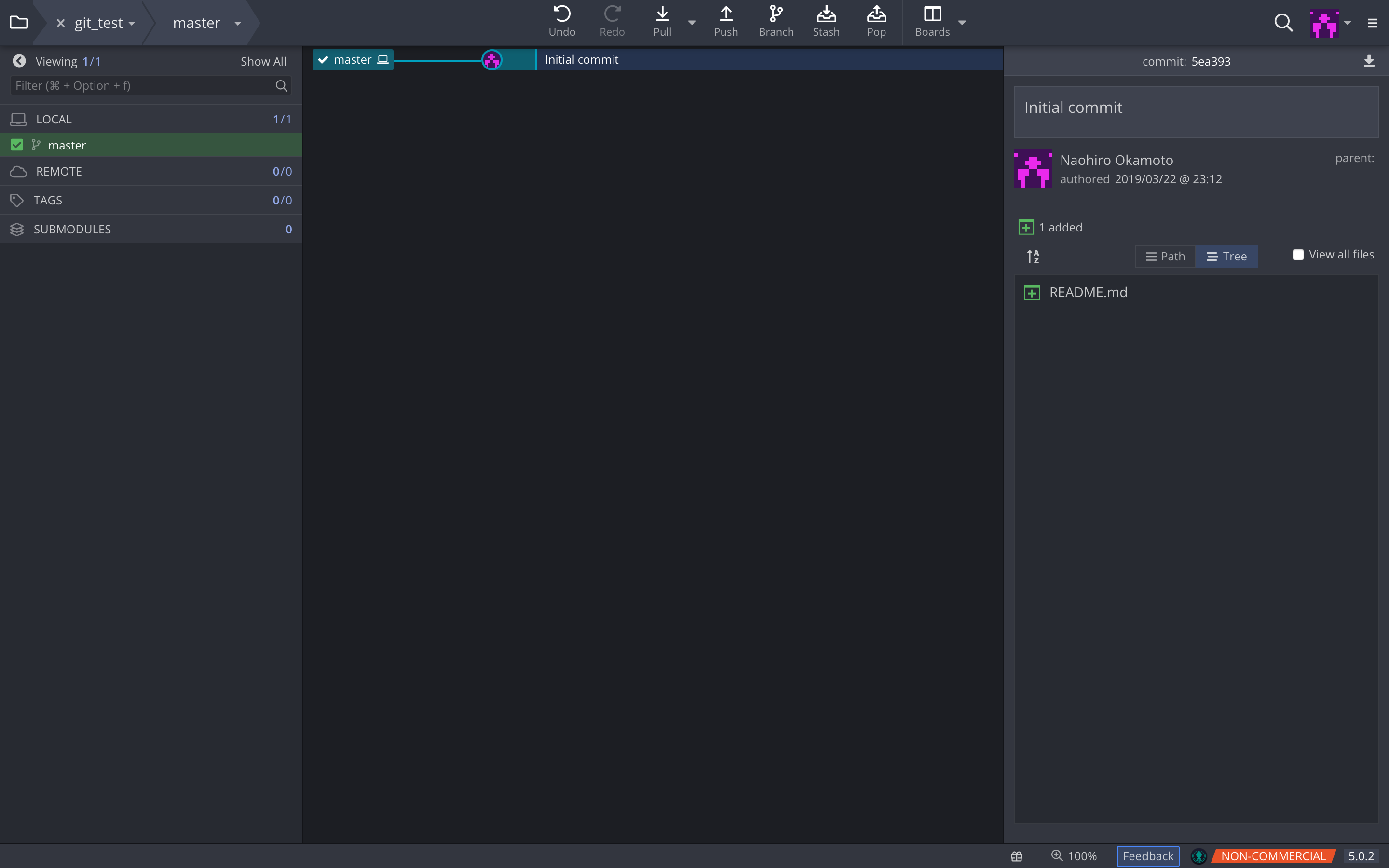
Task: Click the download patch icon near commit 5ea393
Action: pyautogui.click(x=1370, y=61)
